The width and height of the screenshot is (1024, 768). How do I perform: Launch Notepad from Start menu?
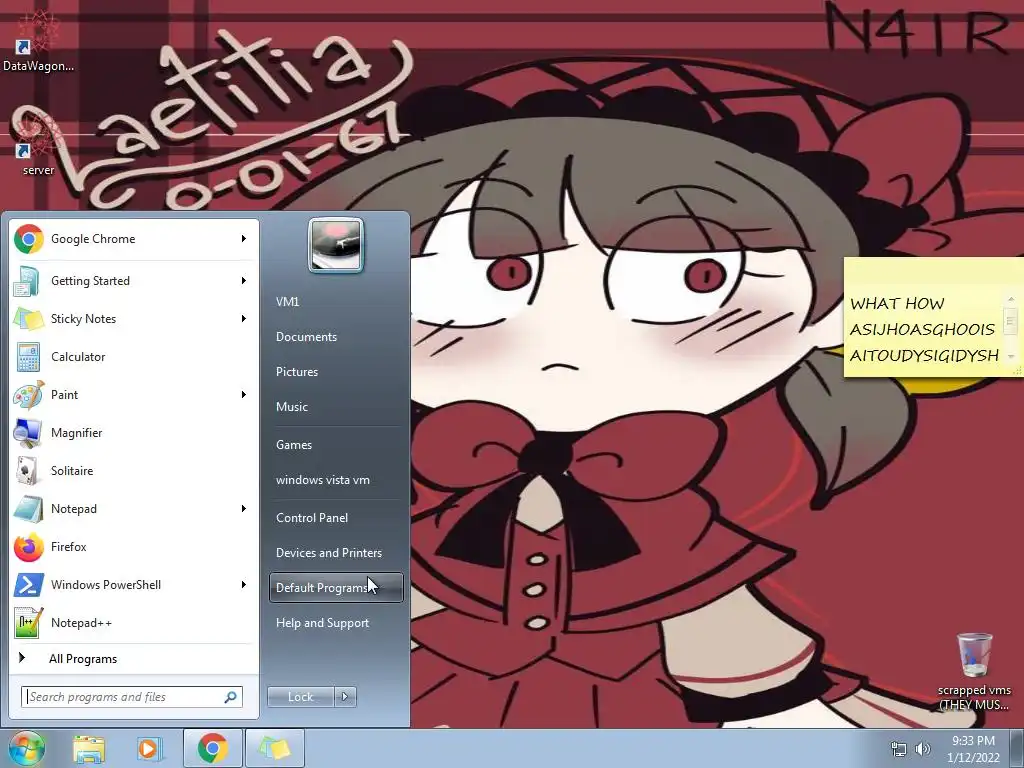click(134, 509)
